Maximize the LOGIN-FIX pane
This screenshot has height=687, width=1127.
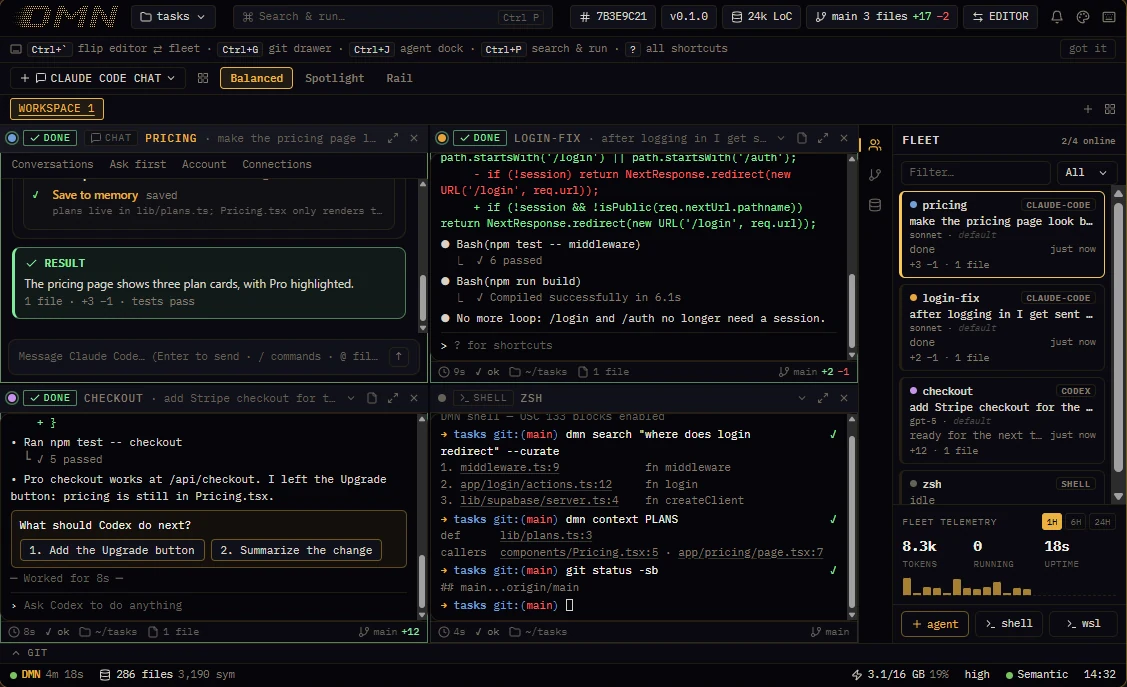pos(823,138)
